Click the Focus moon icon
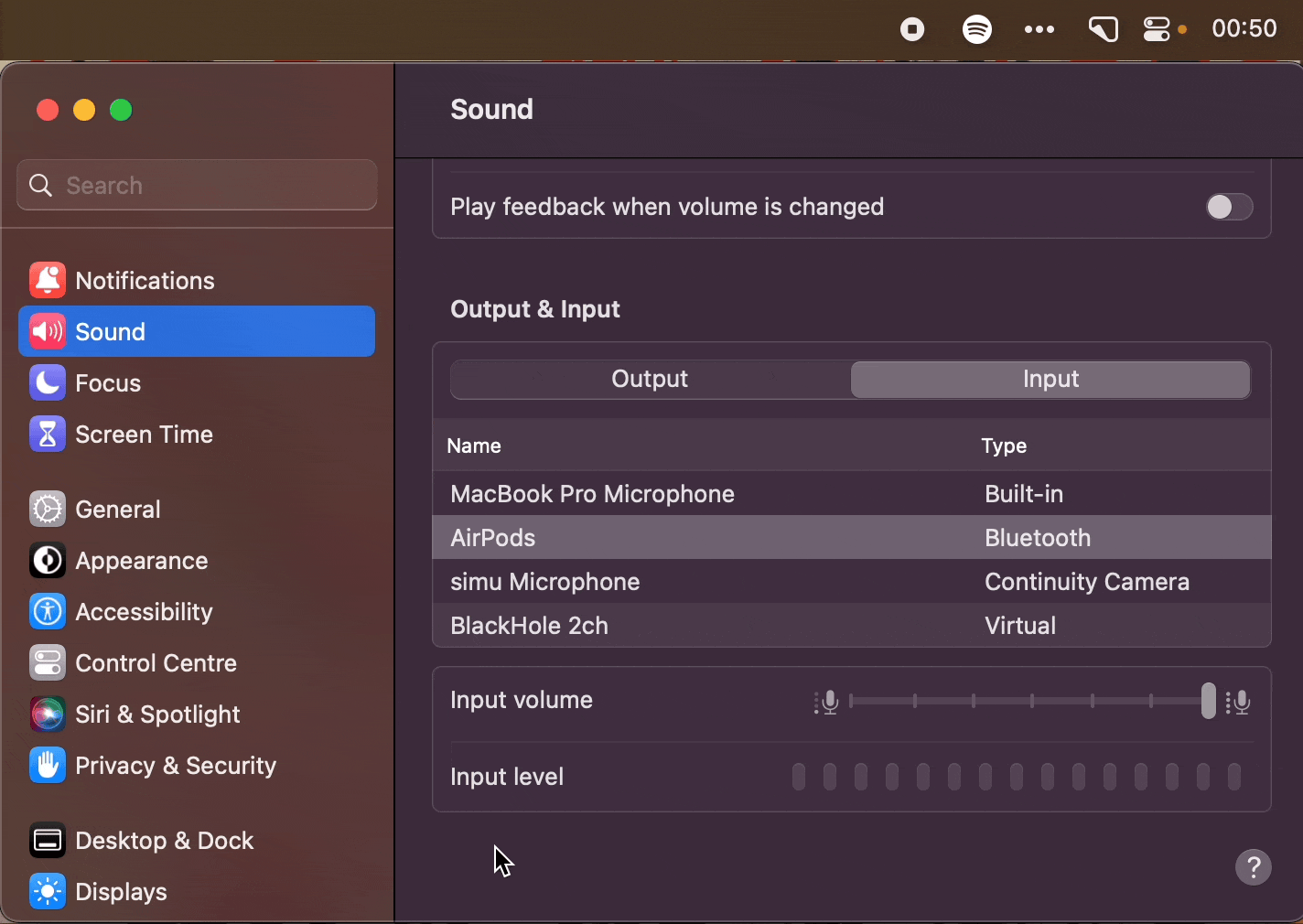1303x924 pixels. point(47,382)
